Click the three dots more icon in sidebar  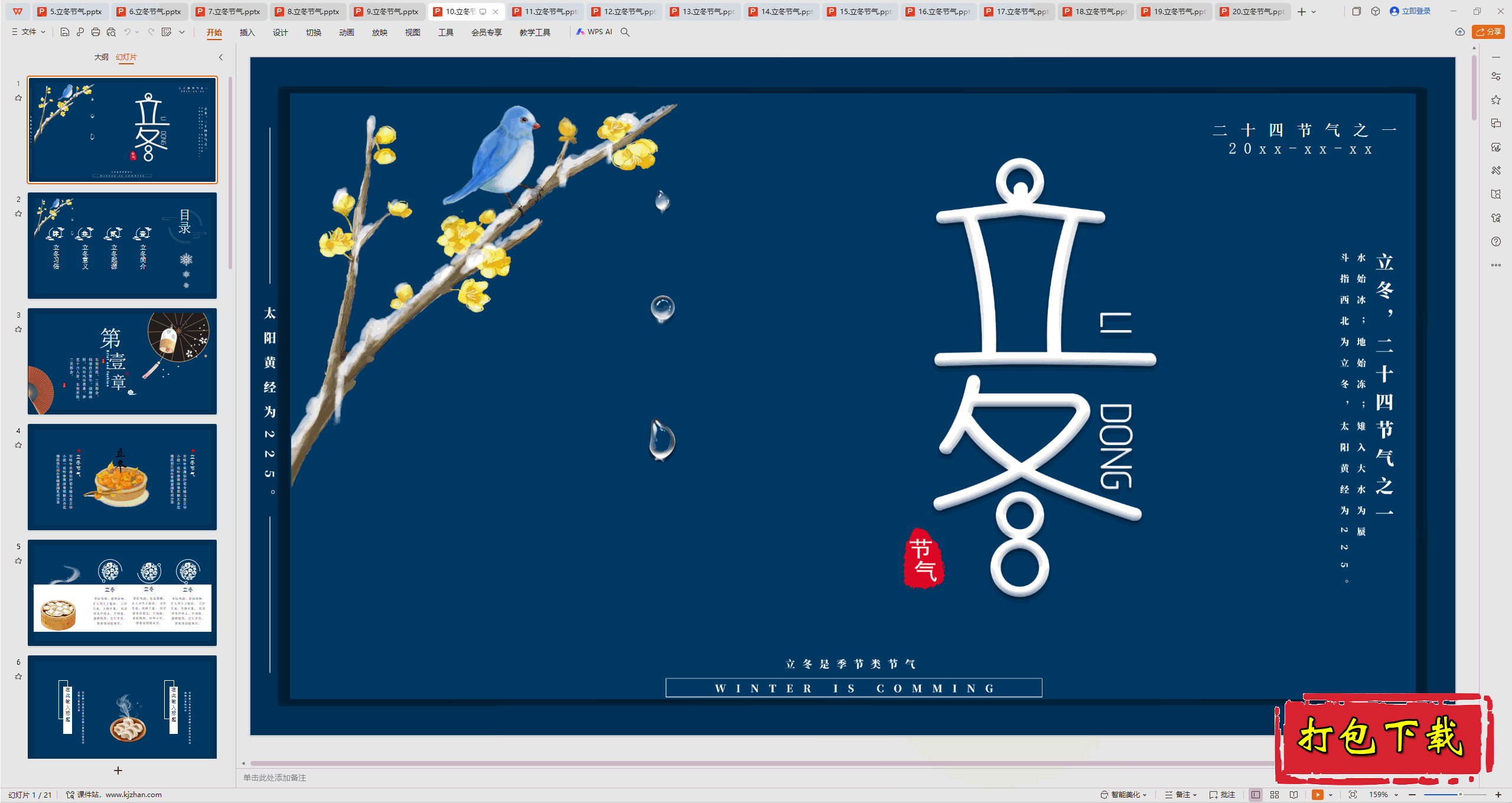point(1496,265)
